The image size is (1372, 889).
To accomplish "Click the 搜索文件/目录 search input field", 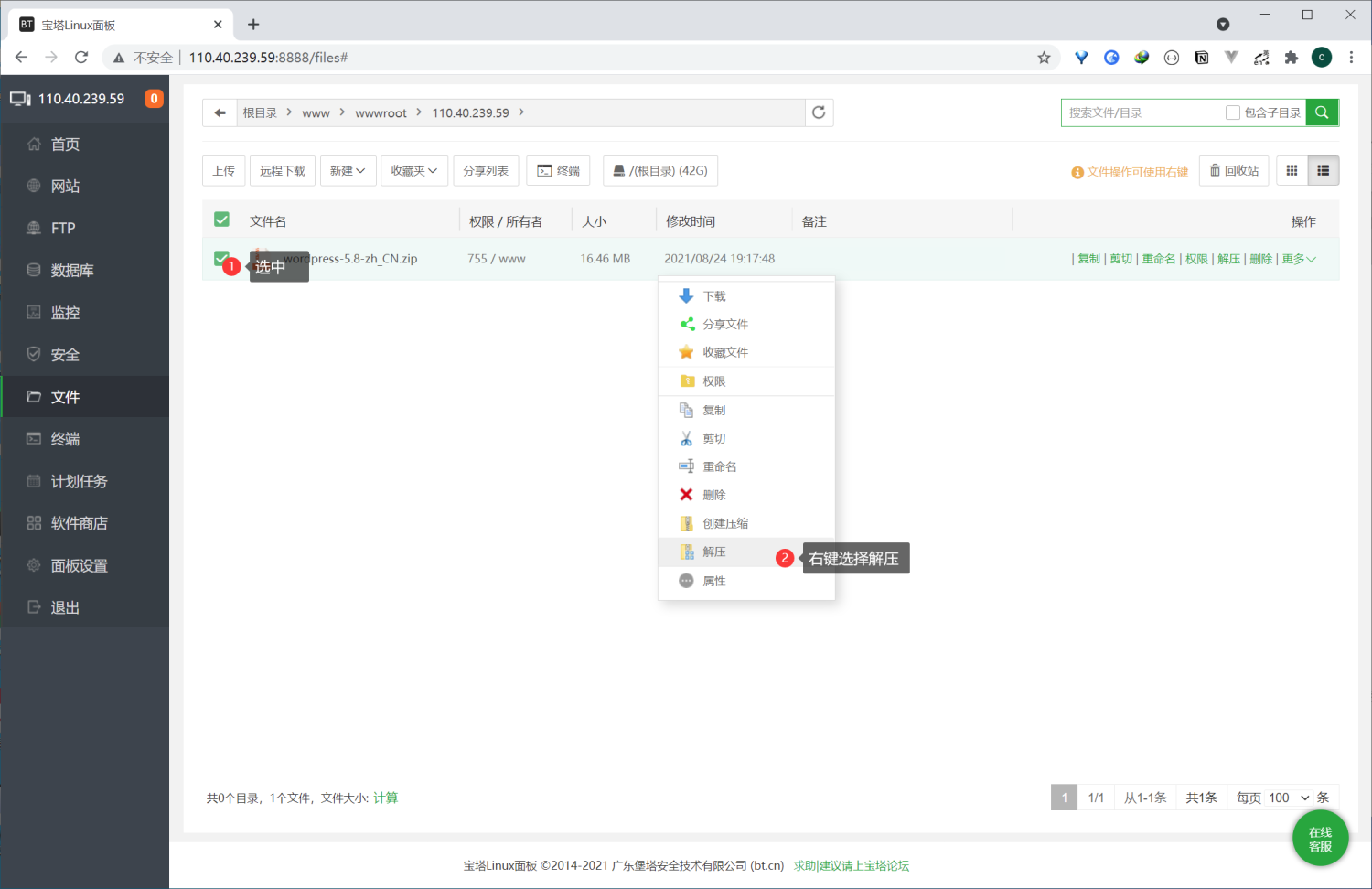I will point(1143,112).
